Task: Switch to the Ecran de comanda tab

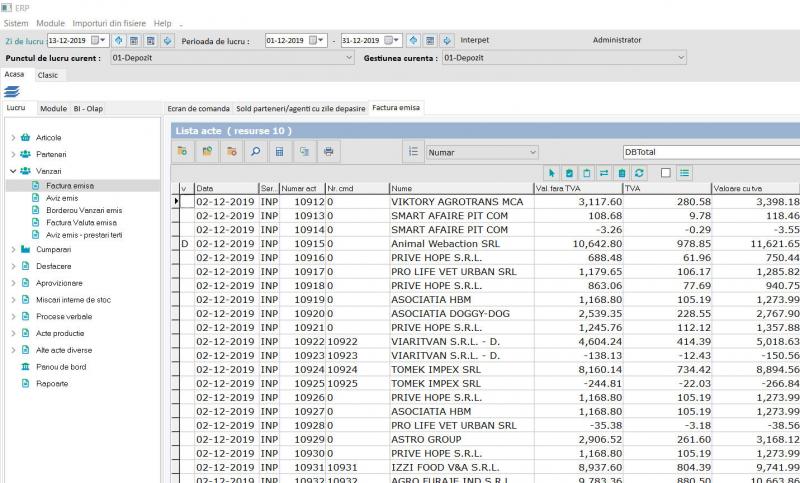Action: coord(198,107)
